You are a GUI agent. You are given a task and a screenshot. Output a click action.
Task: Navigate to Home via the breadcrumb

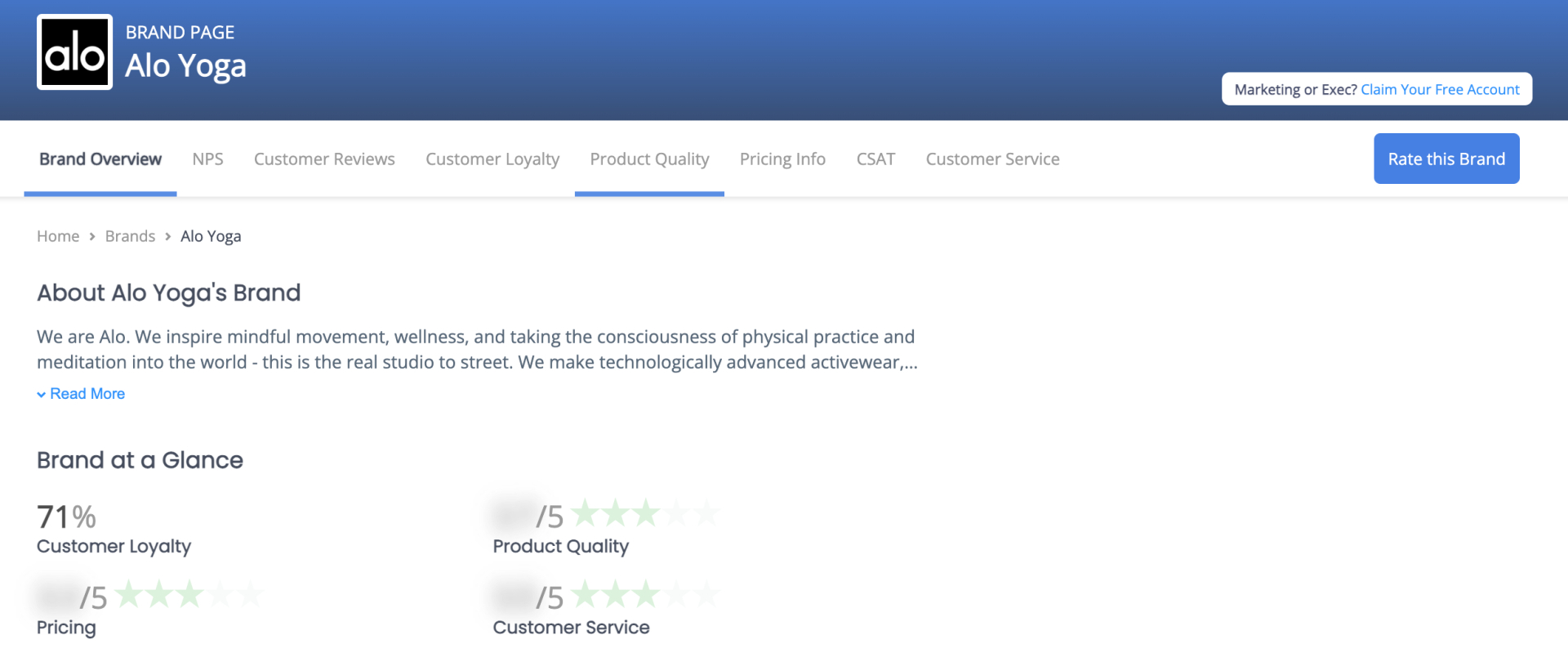pyautogui.click(x=58, y=235)
